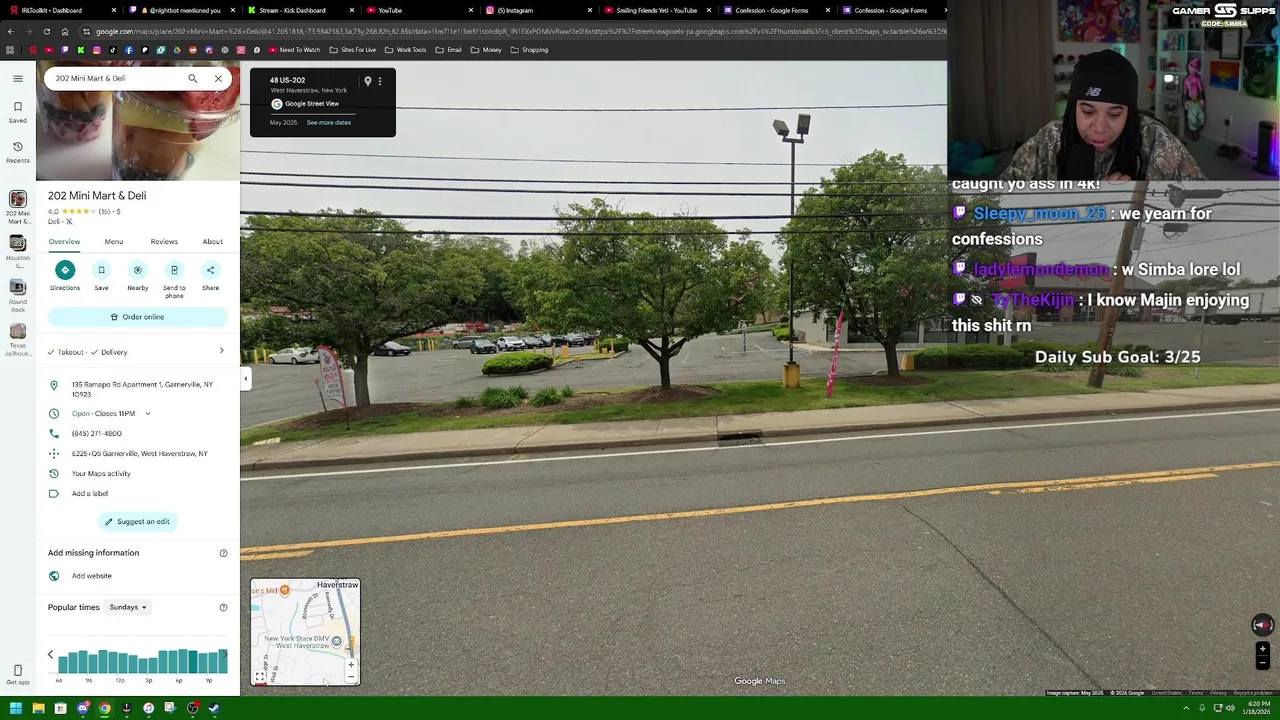Click Suggest an edit button

pyautogui.click(x=138, y=521)
